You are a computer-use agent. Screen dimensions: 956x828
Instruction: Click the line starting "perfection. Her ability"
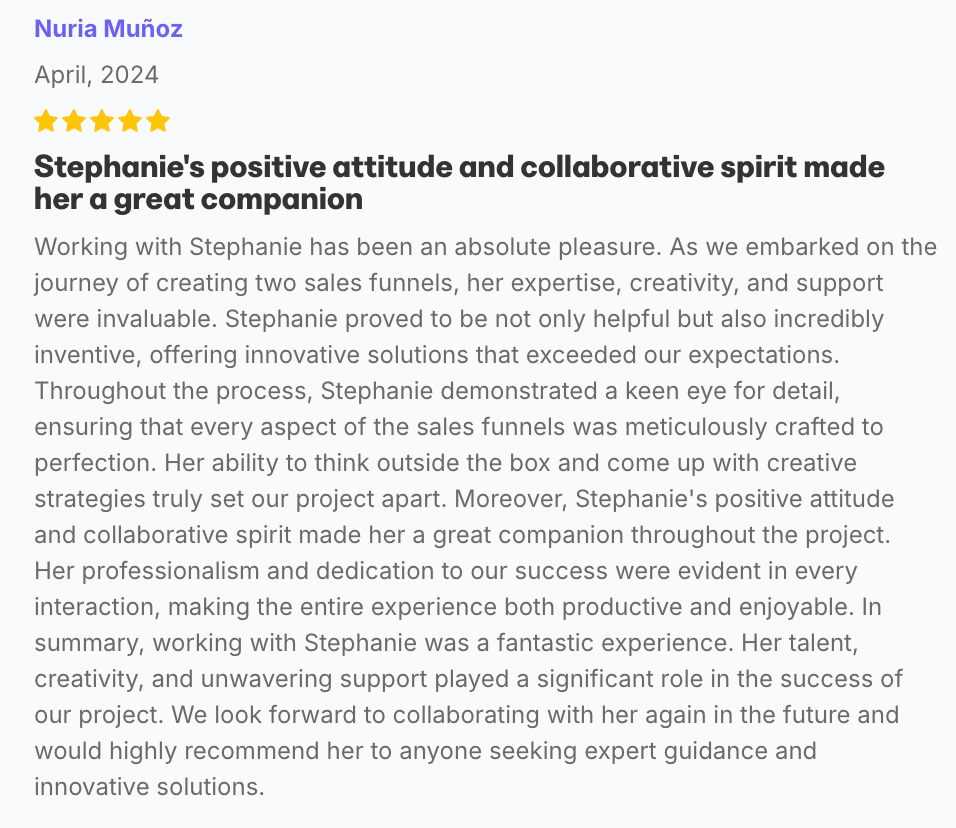(445, 463)
